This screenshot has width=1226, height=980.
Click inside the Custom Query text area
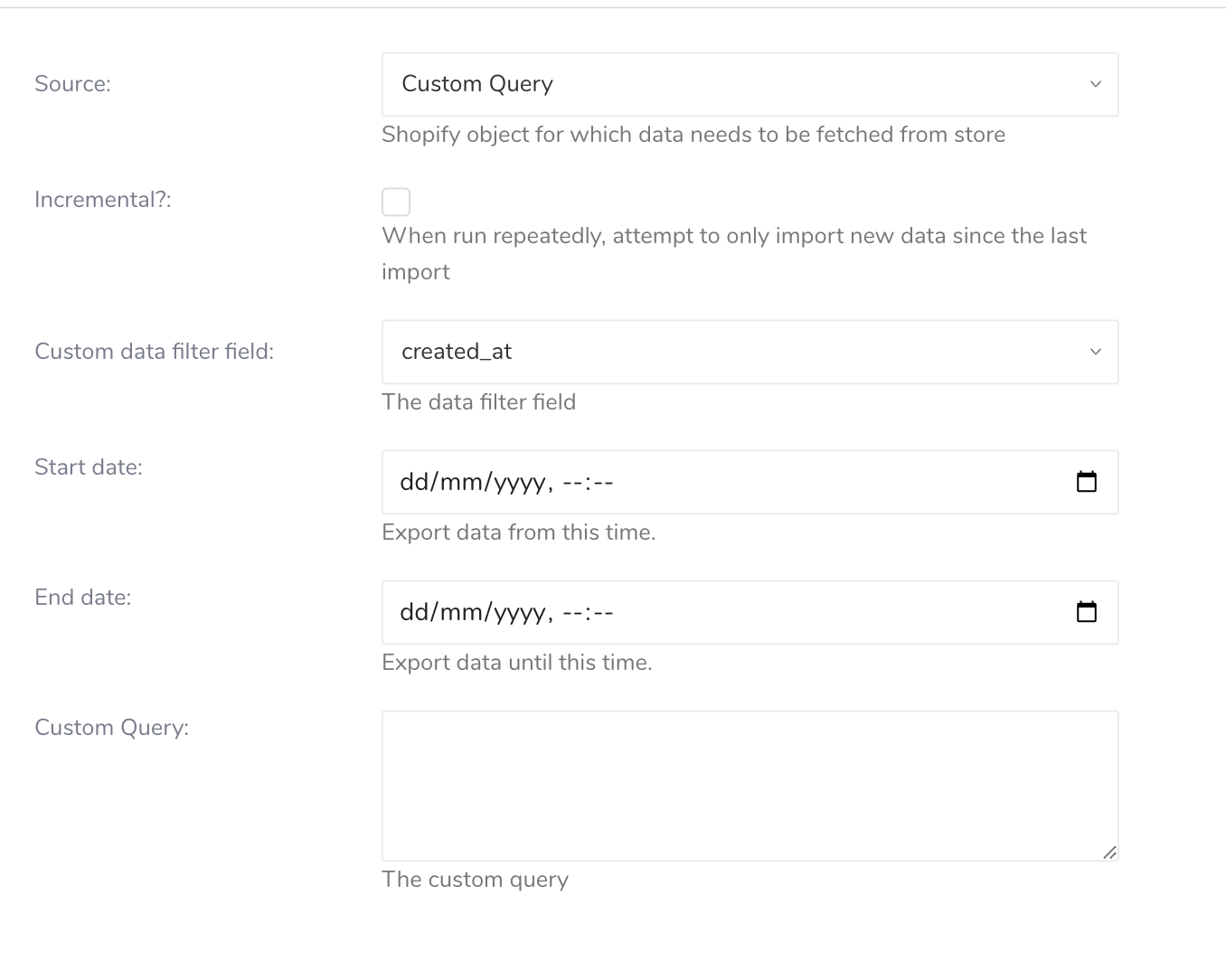click(750, 785)
